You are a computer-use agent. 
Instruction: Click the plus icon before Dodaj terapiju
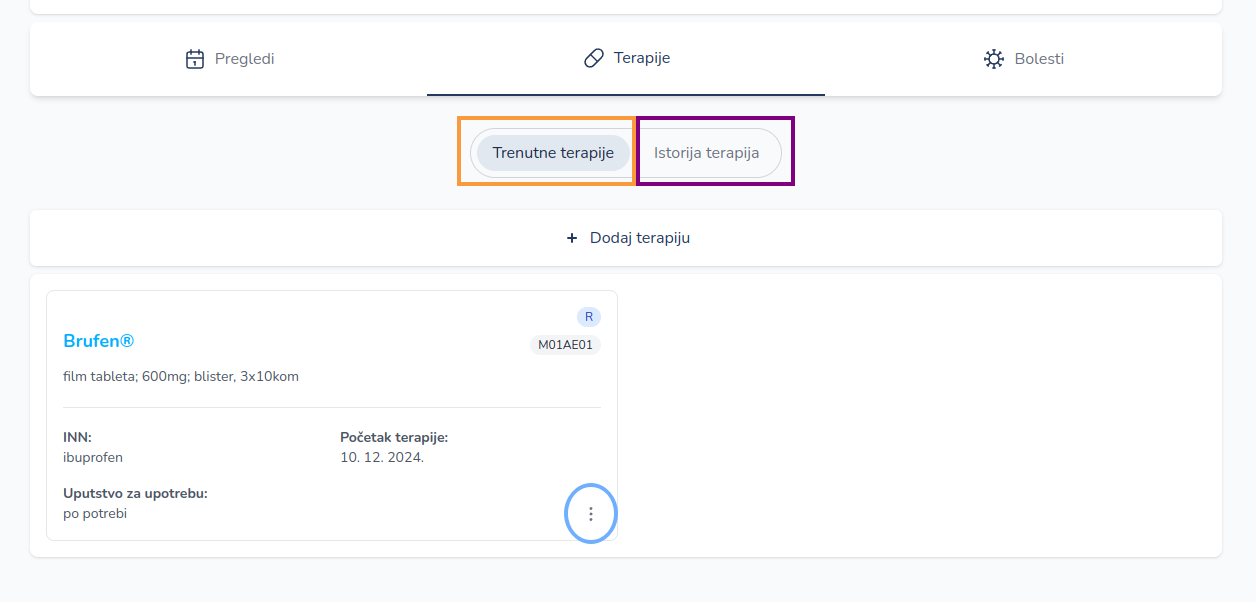pyautogui.click(x=572, y=238)
